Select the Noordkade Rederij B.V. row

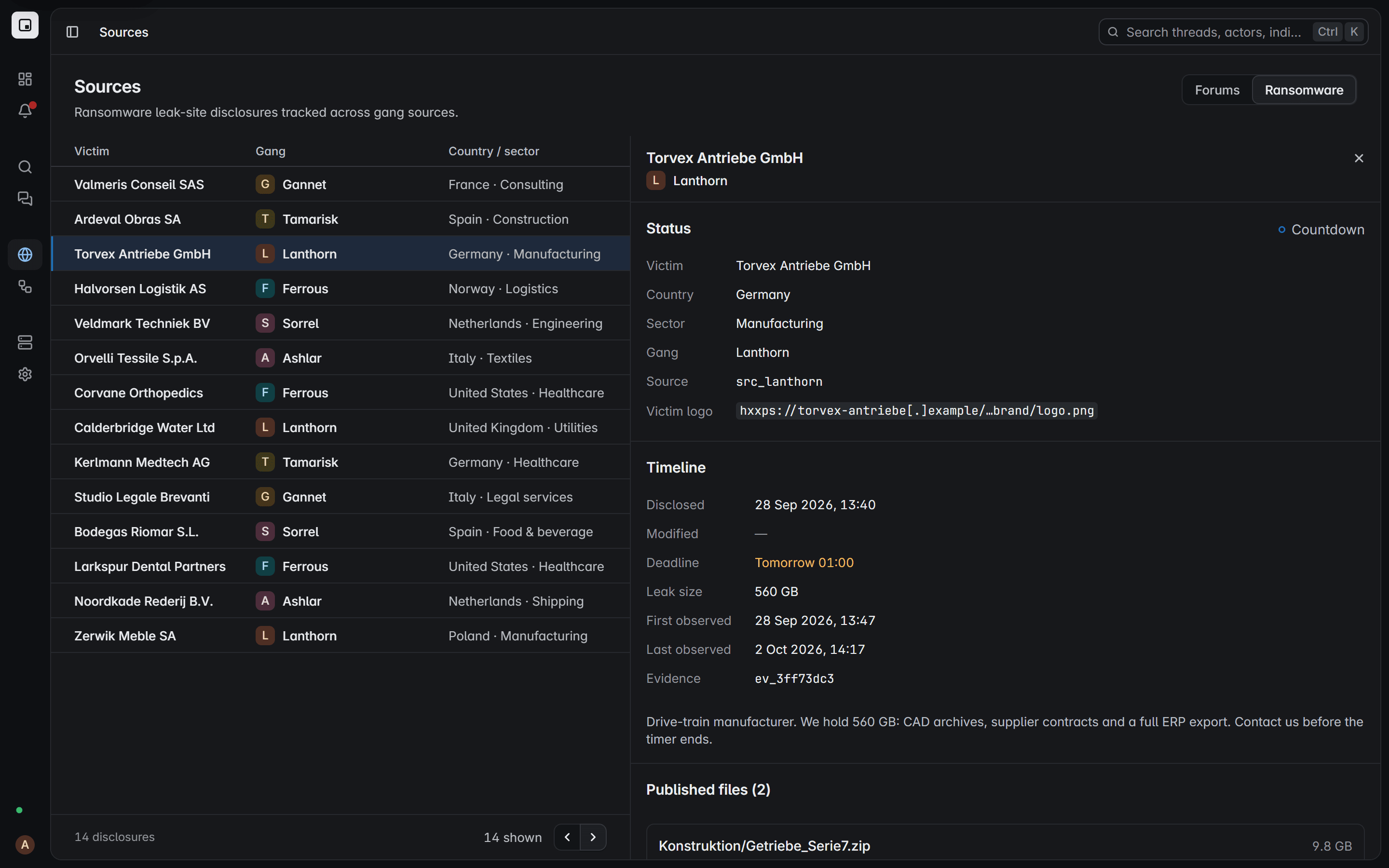340,601
